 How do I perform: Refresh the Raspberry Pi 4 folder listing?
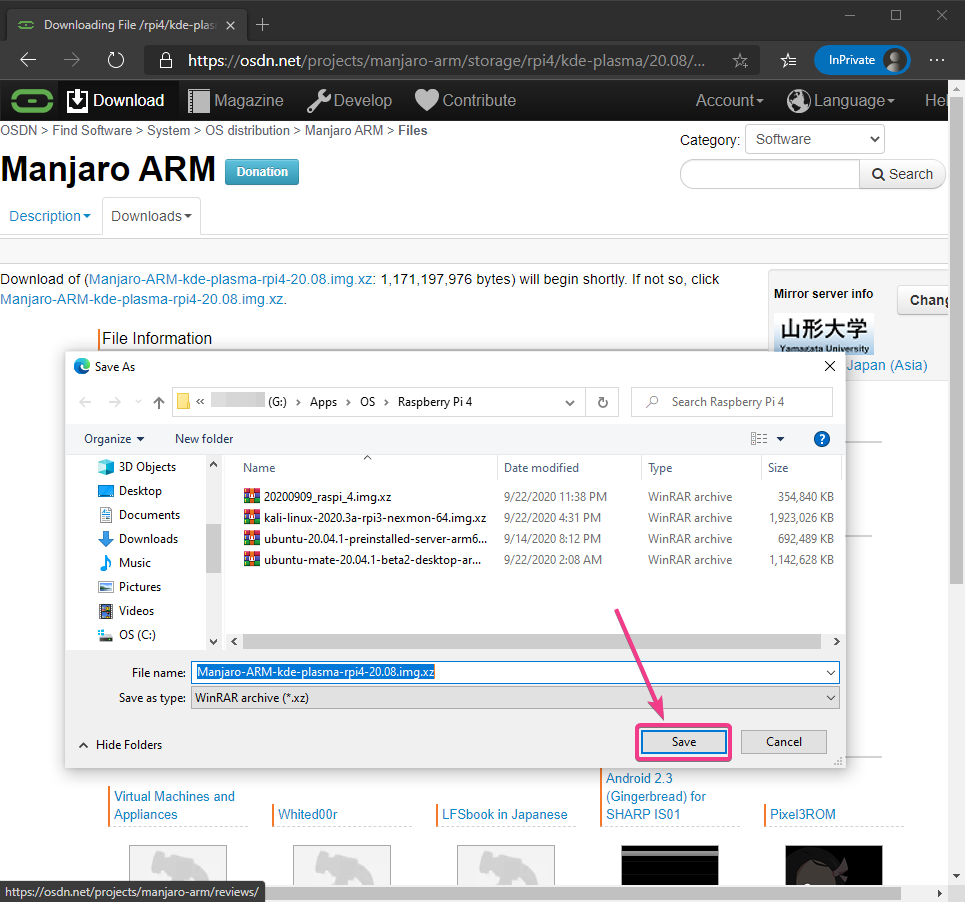[602, 402]
